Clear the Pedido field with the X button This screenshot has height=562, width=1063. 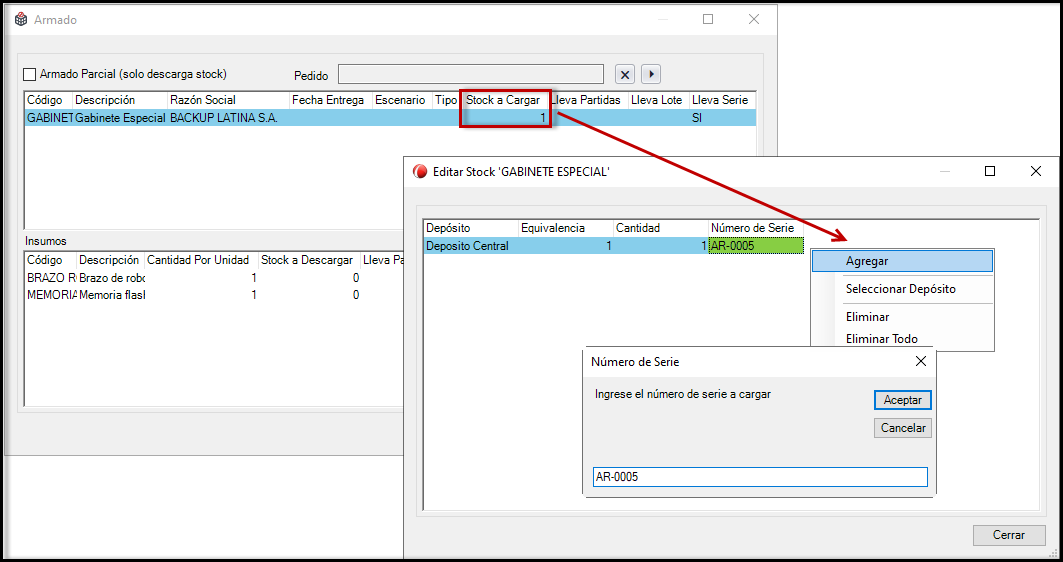625,74
